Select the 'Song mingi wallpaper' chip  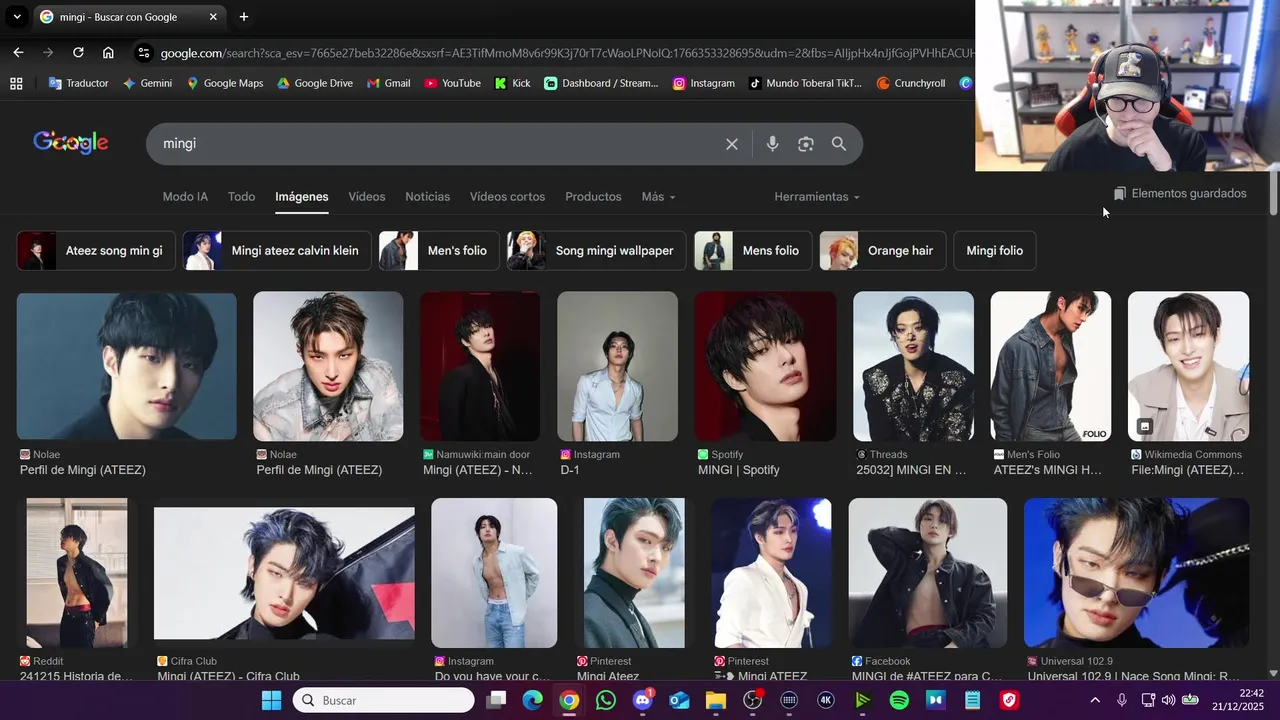coord(597,251)
